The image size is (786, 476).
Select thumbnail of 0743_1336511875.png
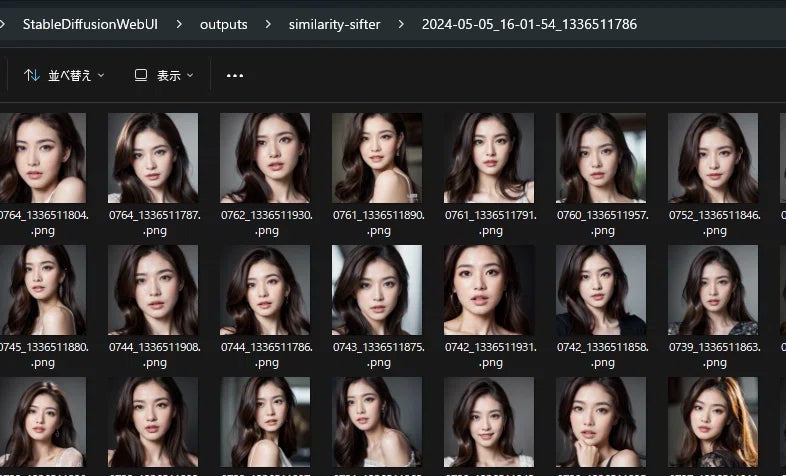[x=377, y=290]
